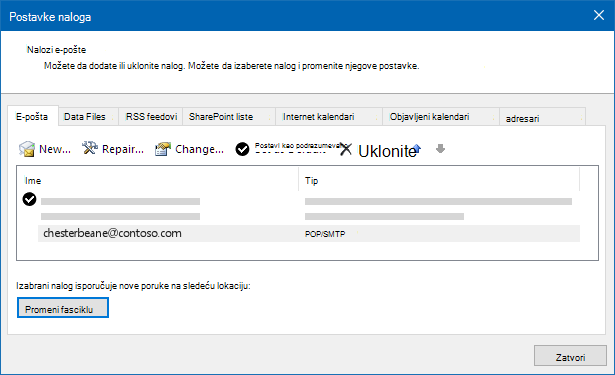
Task: Choose Change... account settings
Action: pyautogui.click(x=199, y=149)
